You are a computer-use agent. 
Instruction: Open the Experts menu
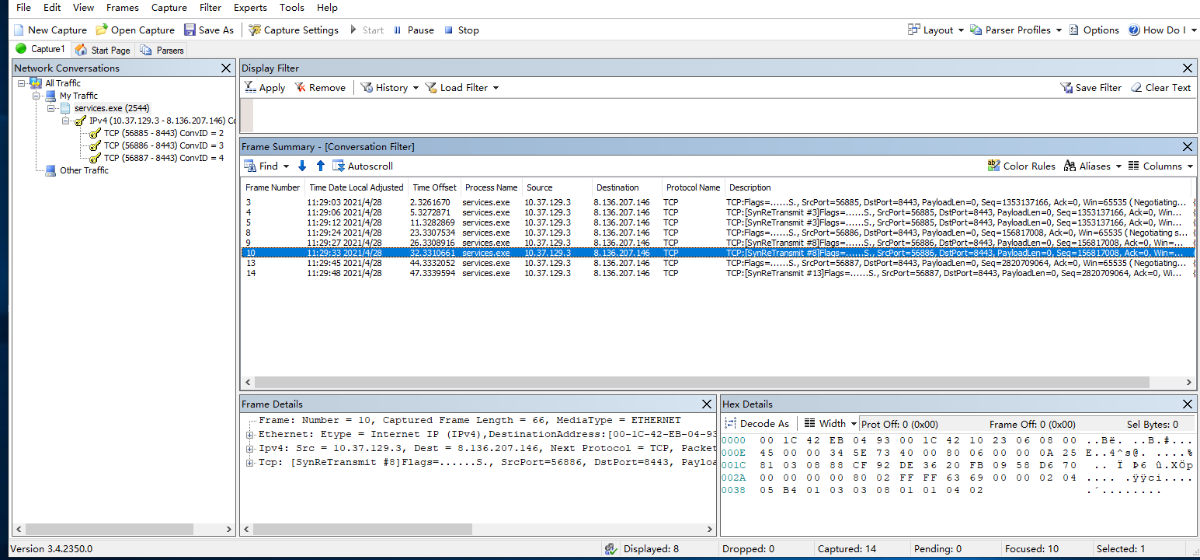pyautogui.click(x=250, y=7)
